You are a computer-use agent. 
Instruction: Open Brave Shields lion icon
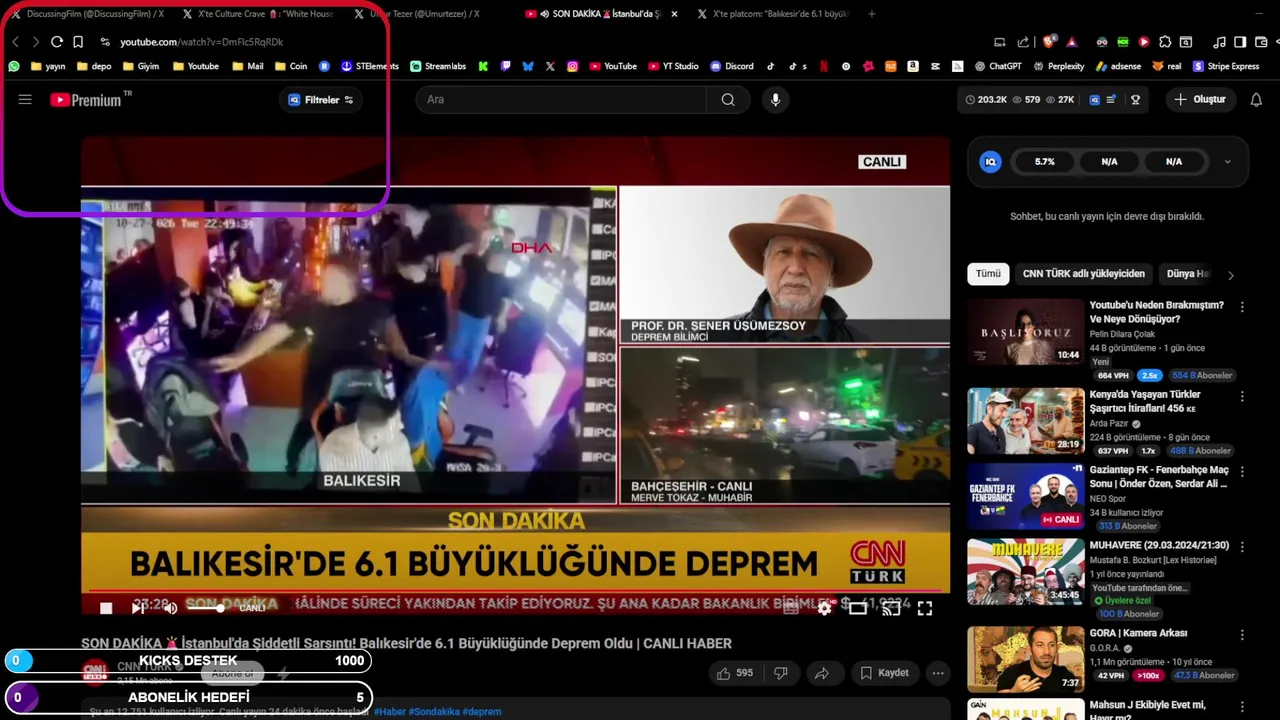(x=1049, y=41)
